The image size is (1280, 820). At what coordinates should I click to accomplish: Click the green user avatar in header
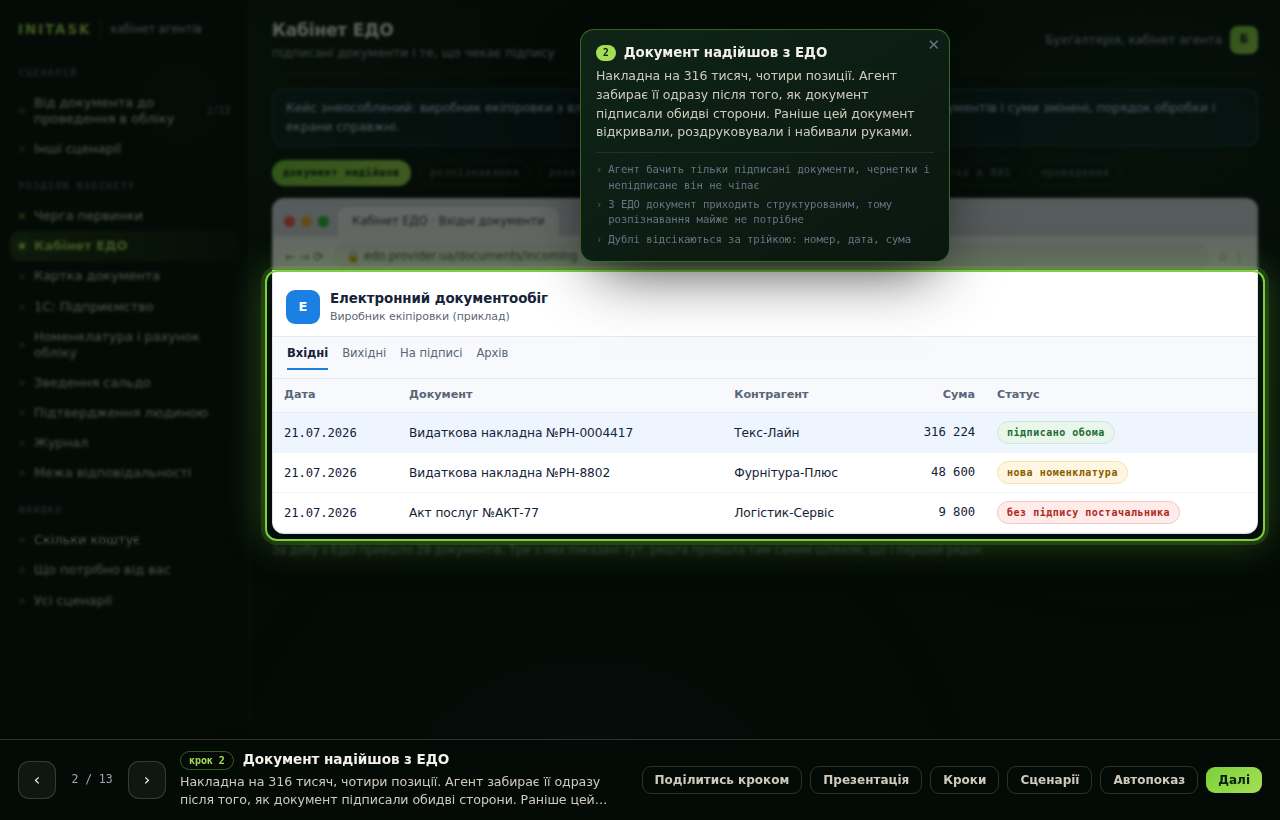tap(1244, 40)
